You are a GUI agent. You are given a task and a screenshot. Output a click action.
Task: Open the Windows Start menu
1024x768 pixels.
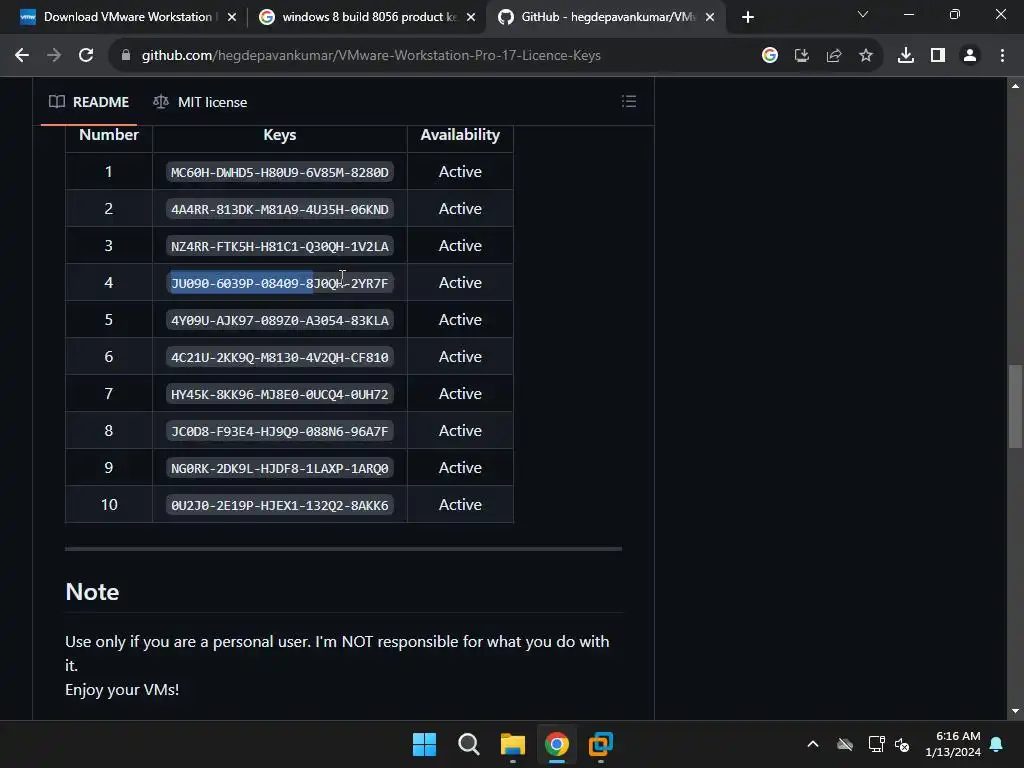[x=424, y=744]
